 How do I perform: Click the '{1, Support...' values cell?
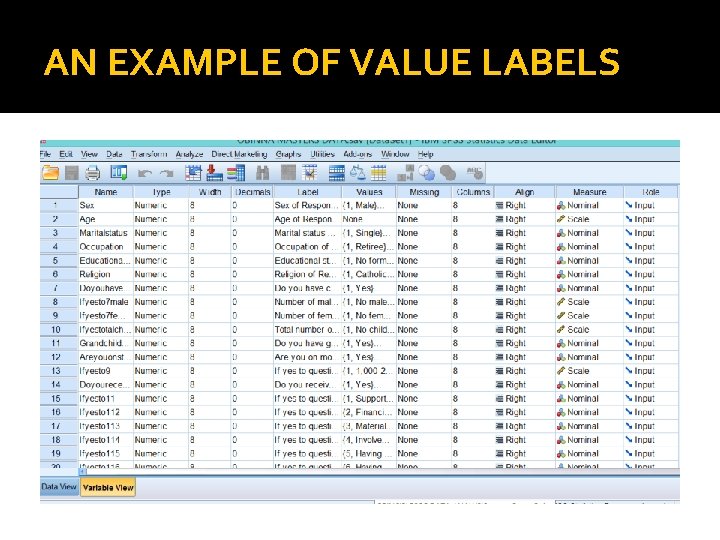coord(369,399)
